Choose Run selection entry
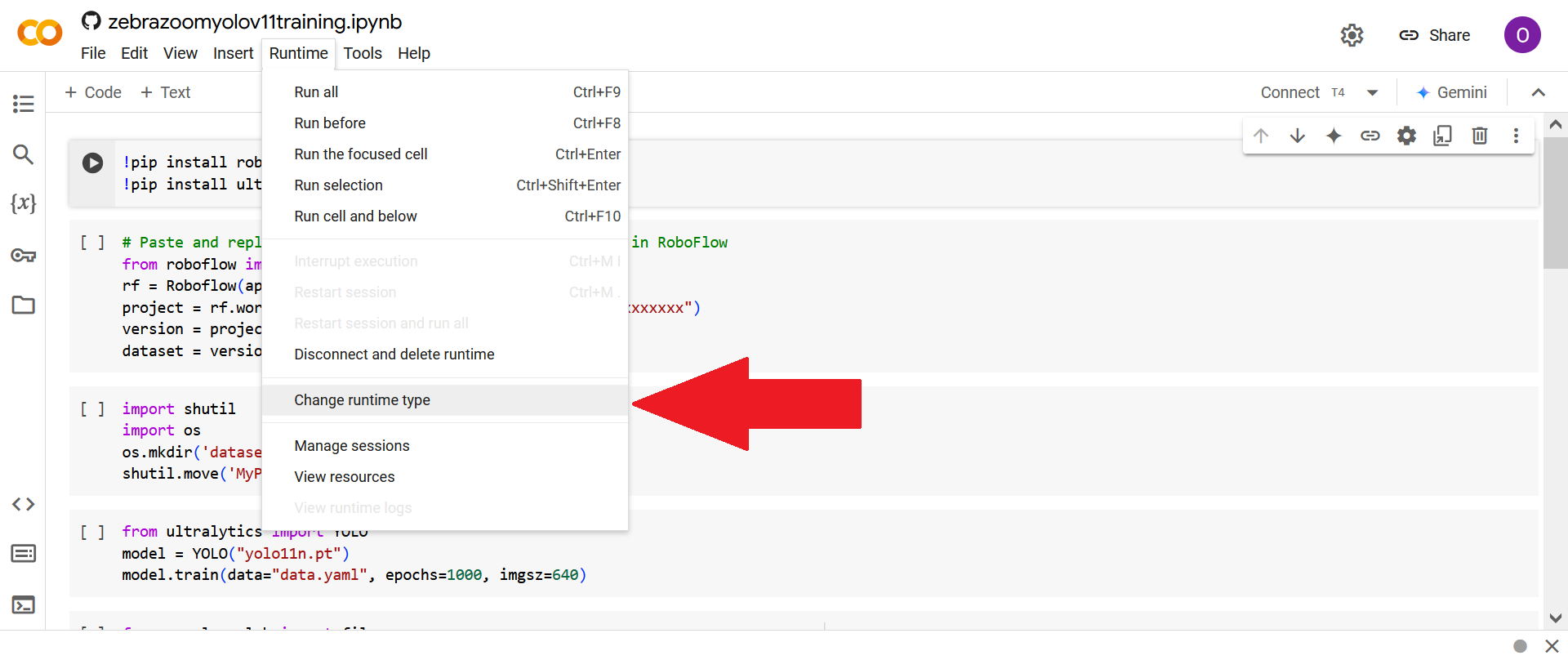This screenshot has width=1568, height=660. point(445,185)
